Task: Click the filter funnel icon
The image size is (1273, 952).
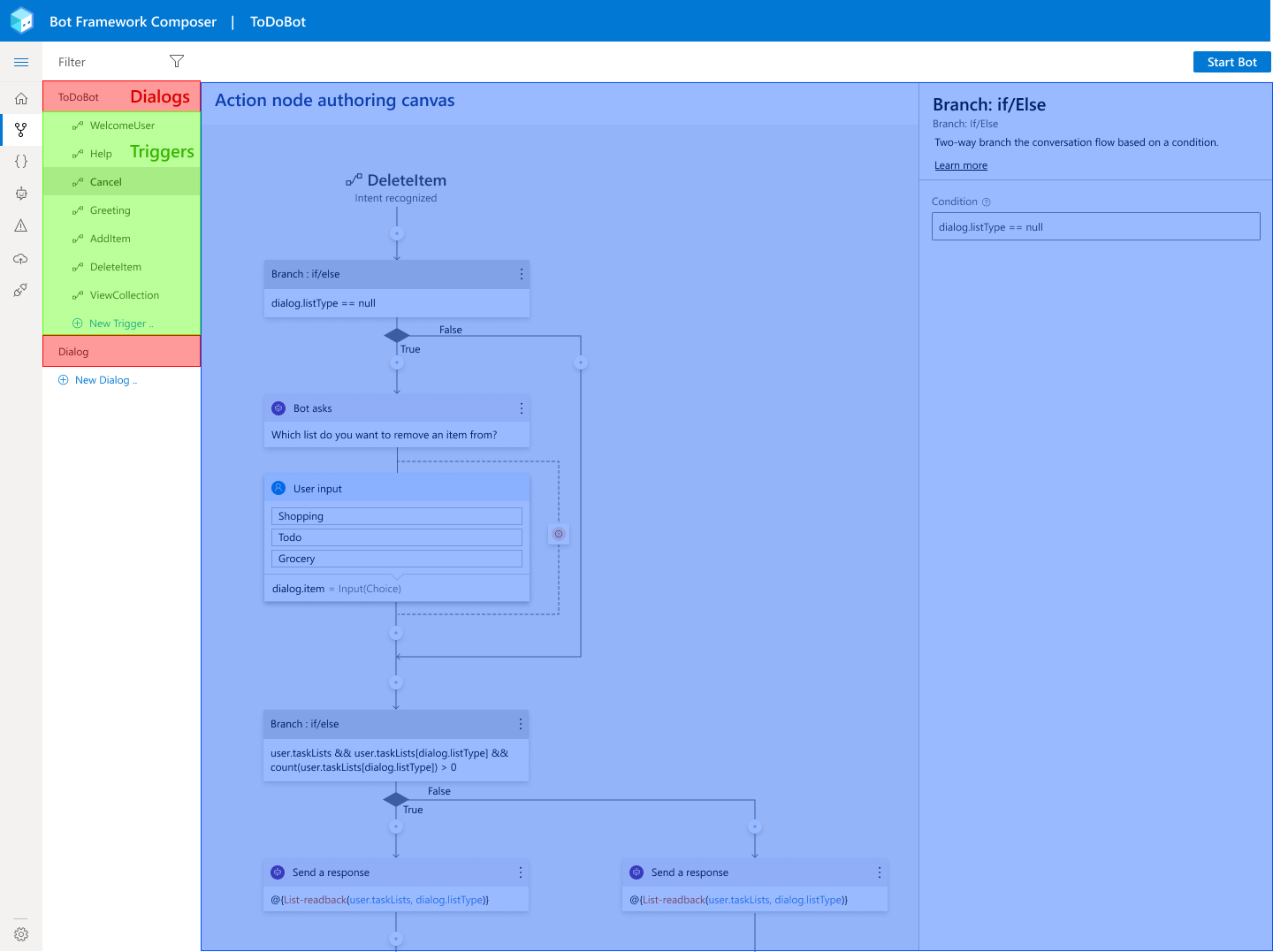Action: click(x=177, y=61)
